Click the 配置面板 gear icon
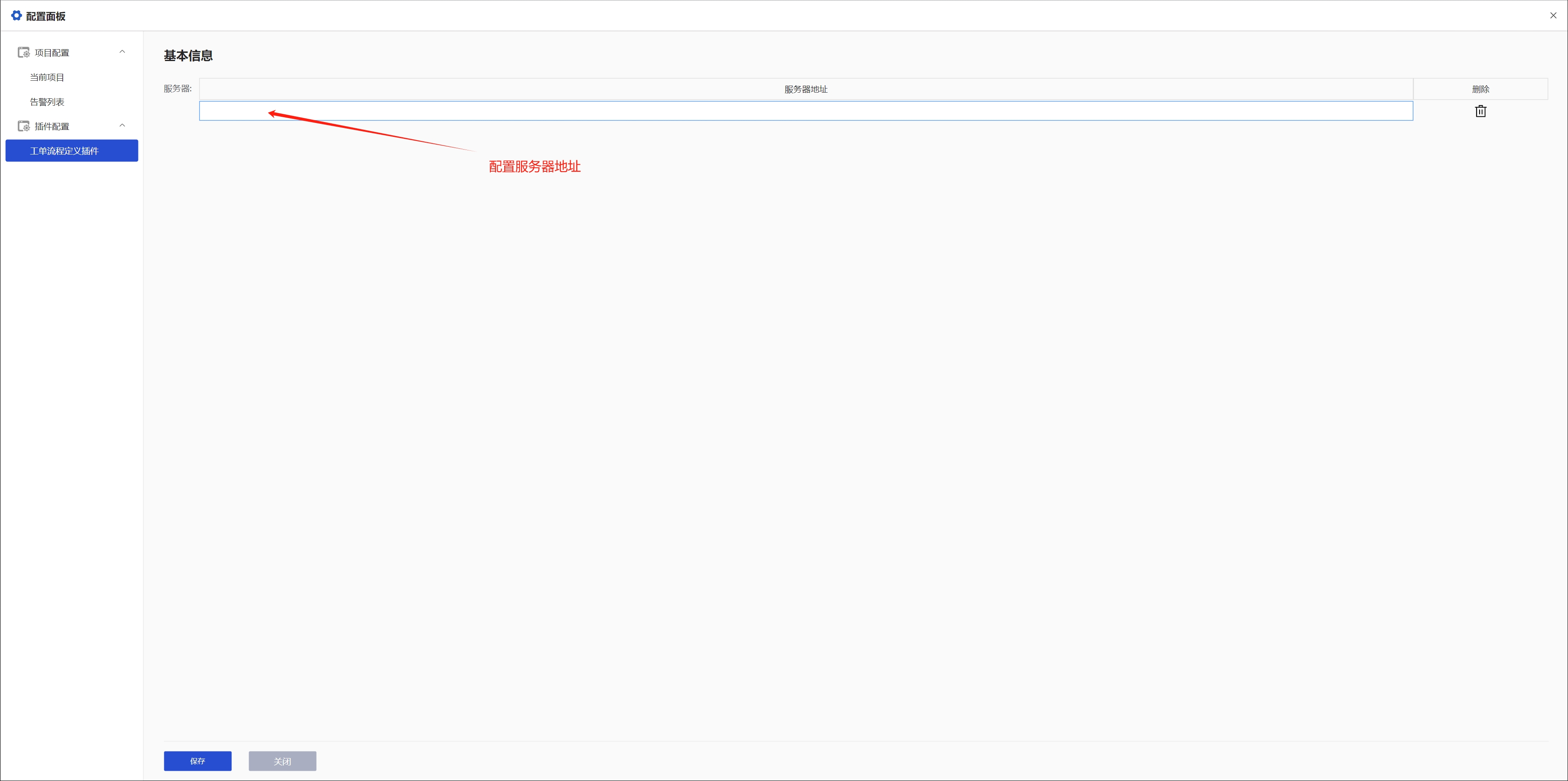Image resolution: width=1568 pixels, height=781 pixels. [16, 15]
